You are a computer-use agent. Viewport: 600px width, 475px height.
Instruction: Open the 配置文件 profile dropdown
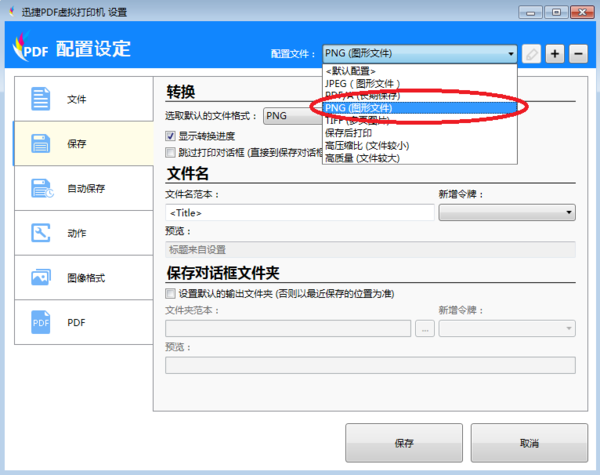point(420,54)
